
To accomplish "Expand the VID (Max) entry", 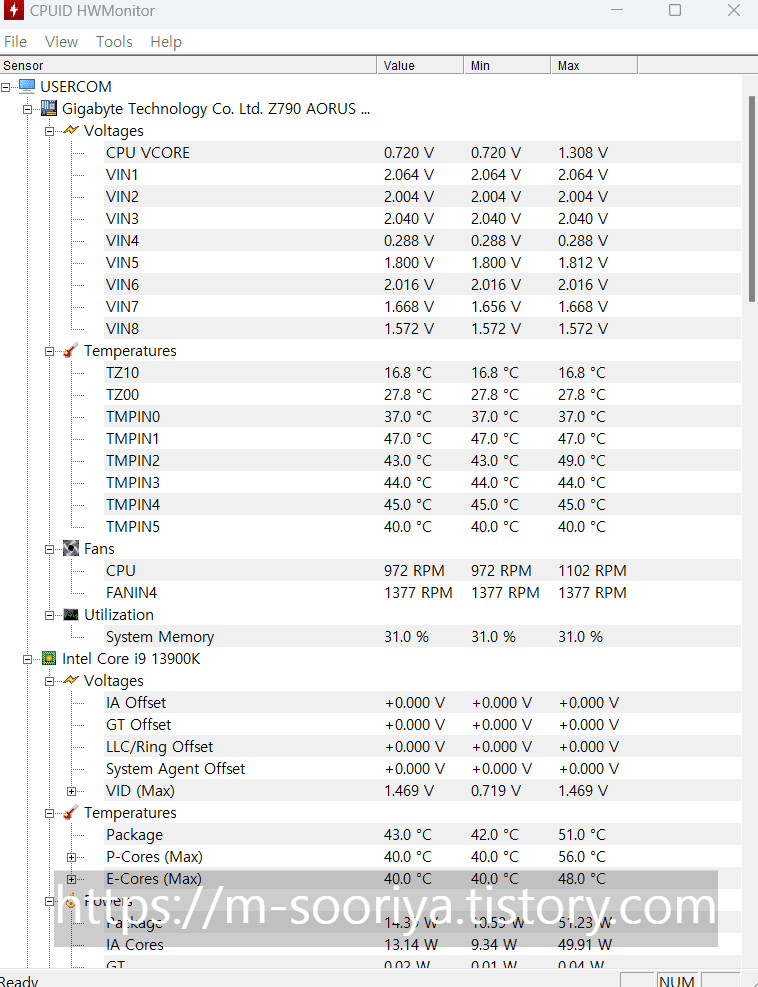I will pyautogui.click(x=72, y=791).
